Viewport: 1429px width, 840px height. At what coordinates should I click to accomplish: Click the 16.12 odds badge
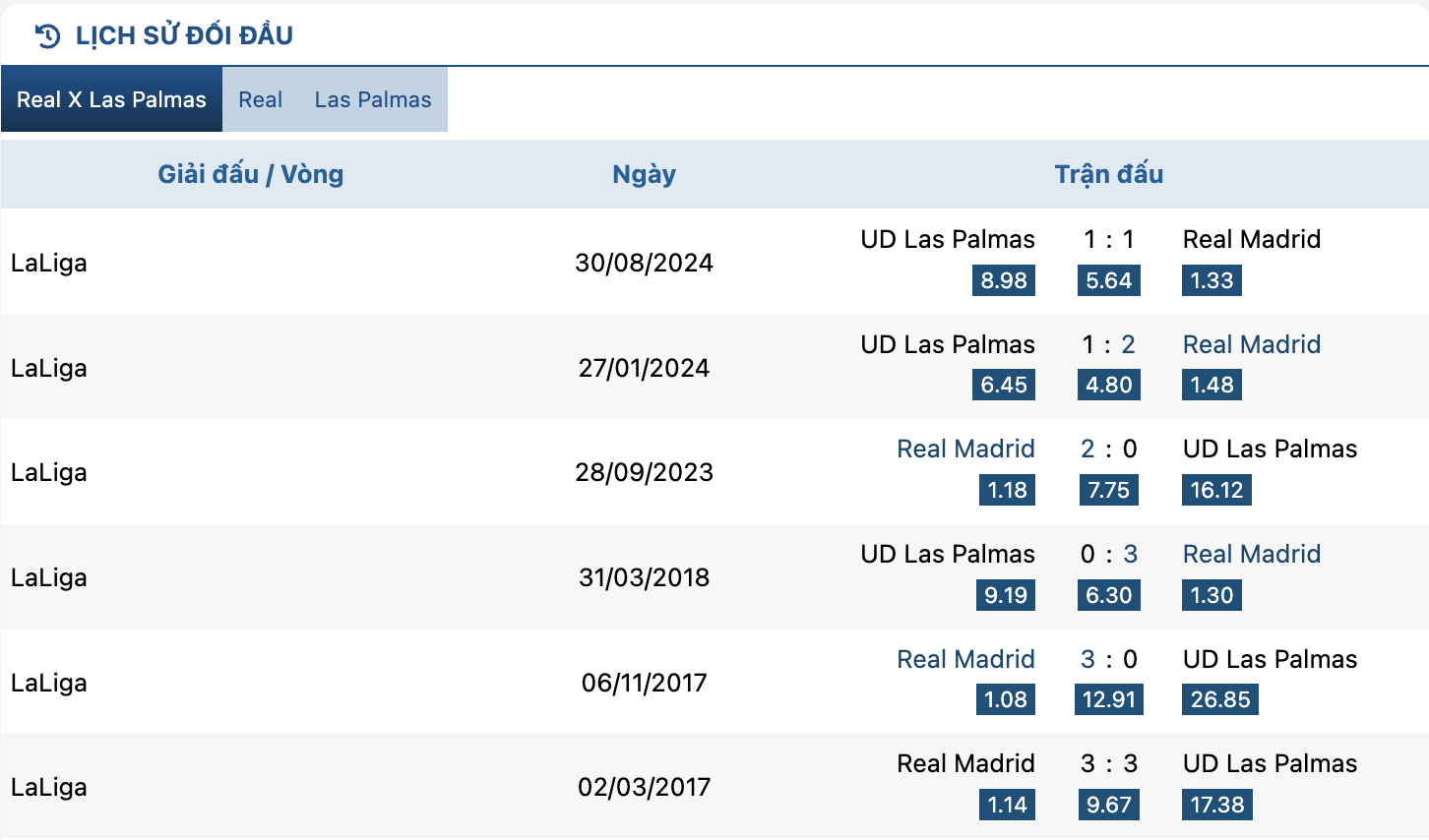[1216, 490]
